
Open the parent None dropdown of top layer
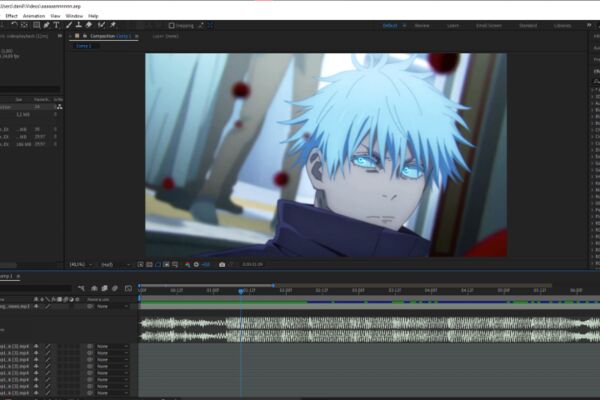[112, 307]
